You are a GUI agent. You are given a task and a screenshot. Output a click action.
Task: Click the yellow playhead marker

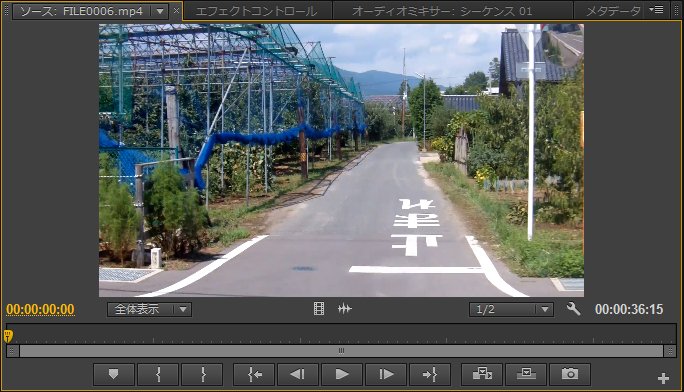8,336
